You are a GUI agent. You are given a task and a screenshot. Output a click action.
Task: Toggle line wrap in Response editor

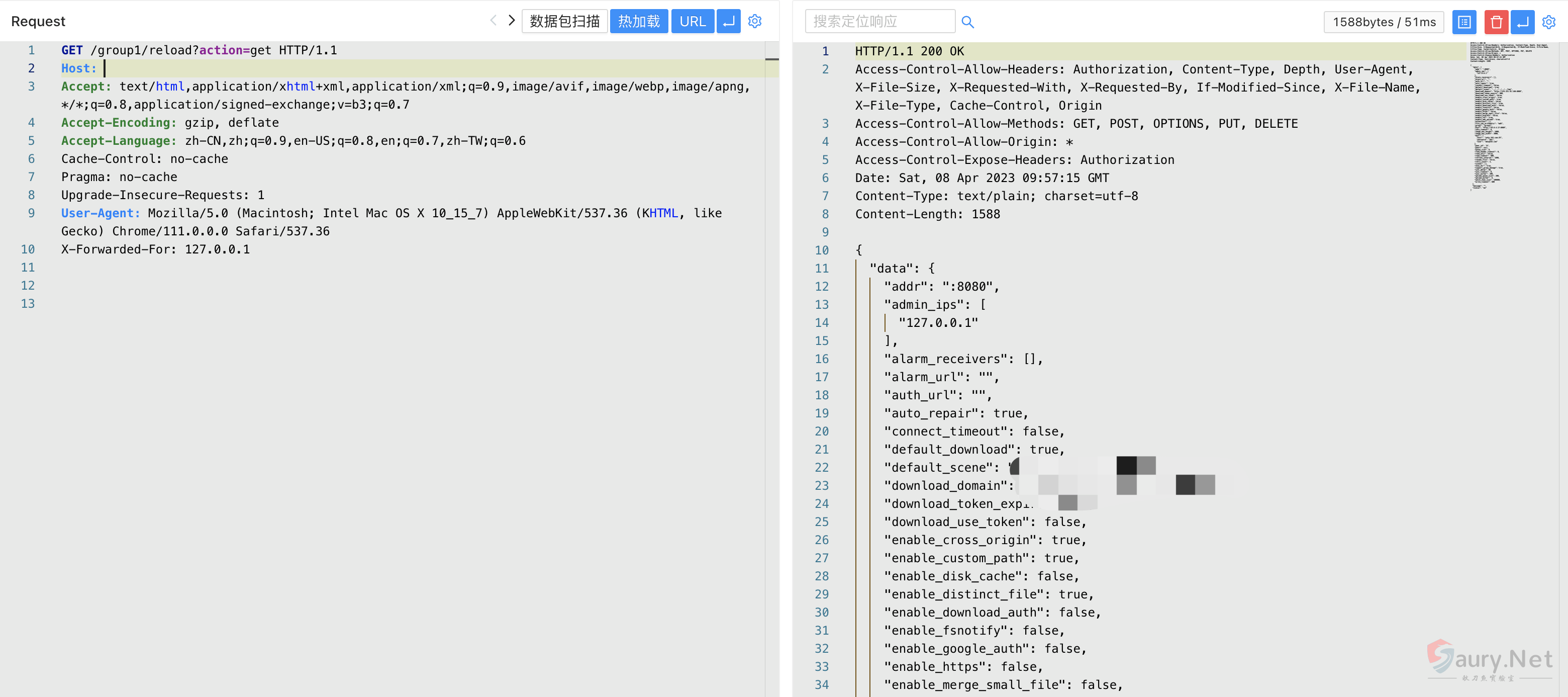[x=1522, y=22]
